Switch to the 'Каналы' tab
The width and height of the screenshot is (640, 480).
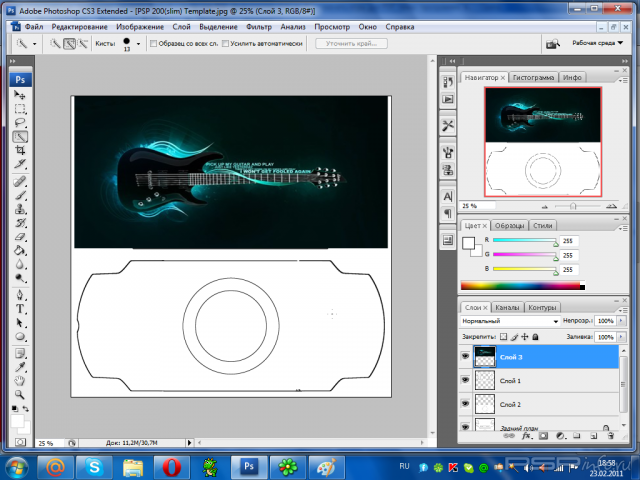point(507,307)
